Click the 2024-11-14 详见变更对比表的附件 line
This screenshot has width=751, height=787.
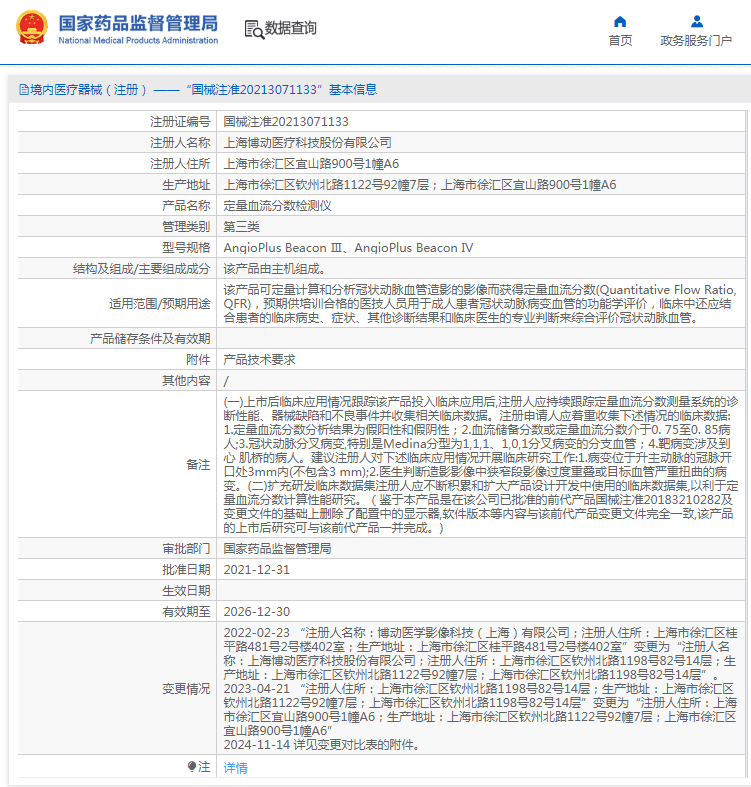(321, 745)
